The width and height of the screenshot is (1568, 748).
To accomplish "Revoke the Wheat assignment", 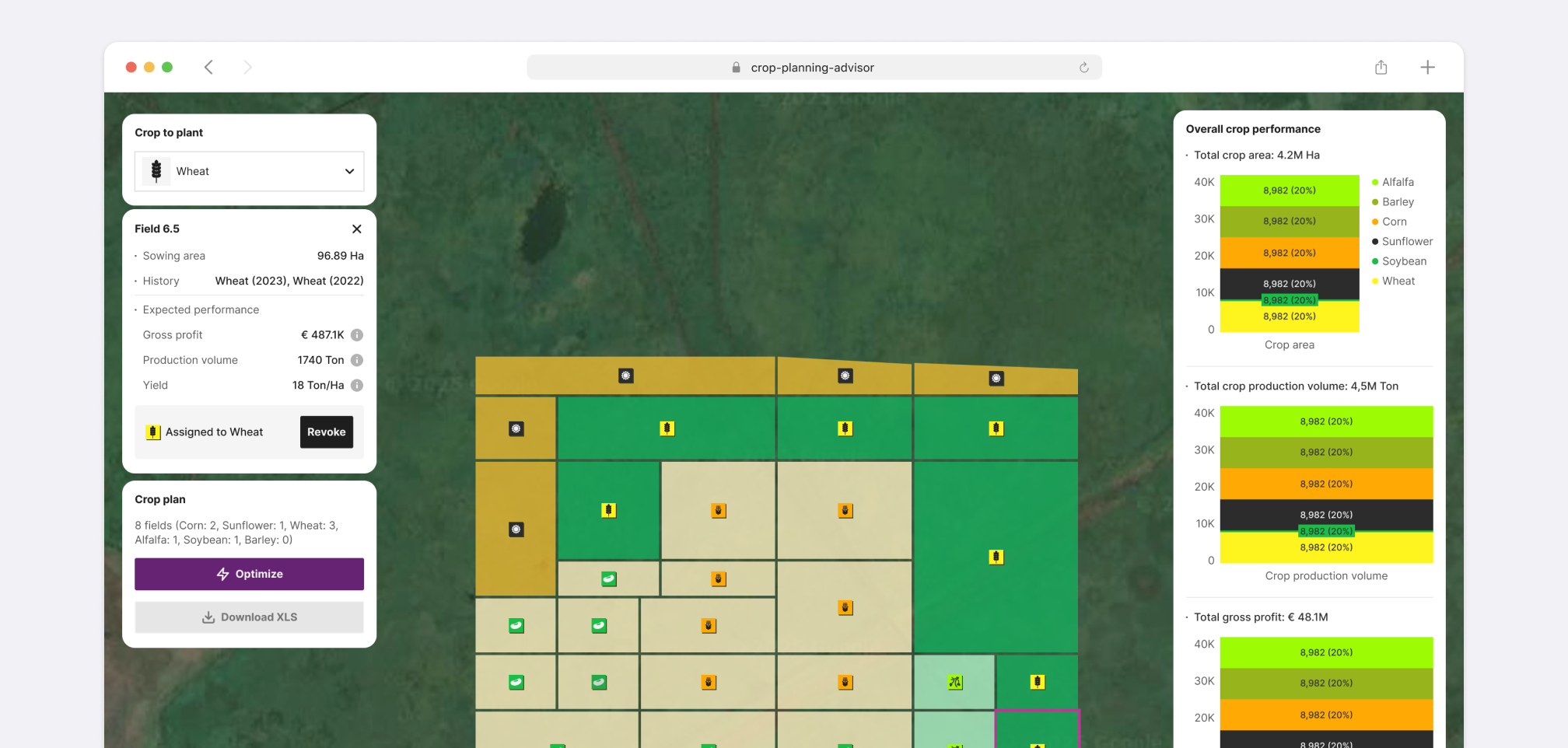I will tap(326, 432).
